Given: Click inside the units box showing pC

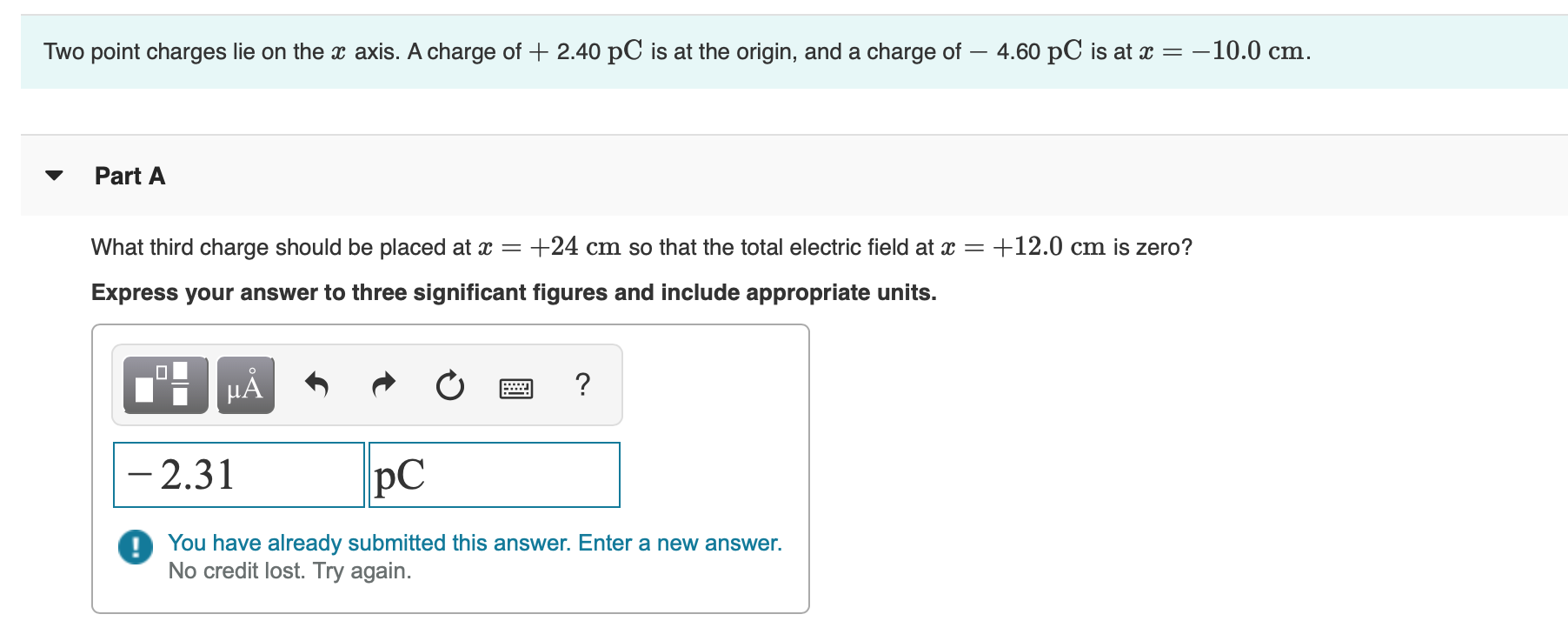Looking at the screenshot, I should 493,474.
